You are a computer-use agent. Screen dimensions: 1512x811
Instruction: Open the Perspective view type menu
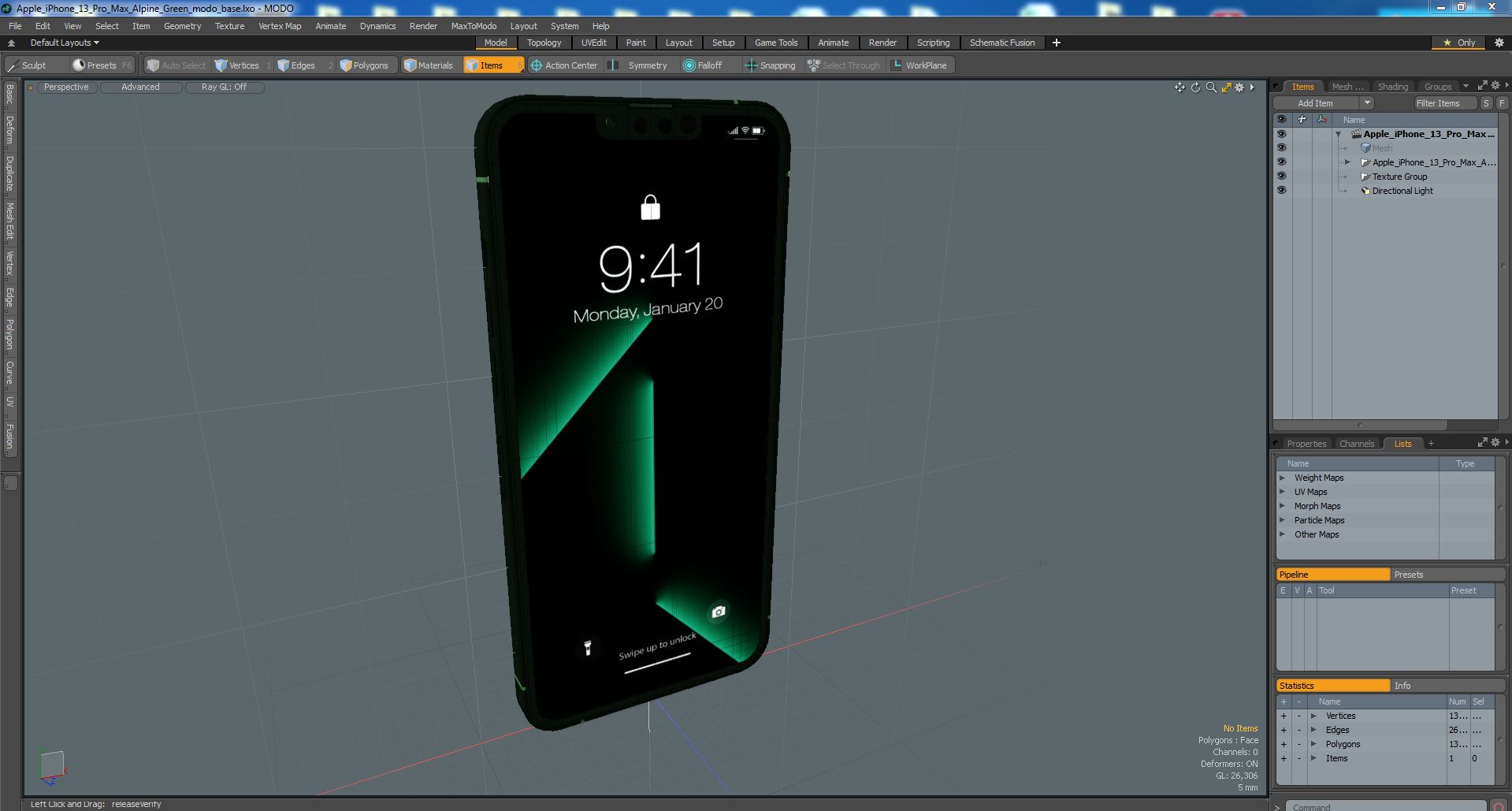coord(66,87)
